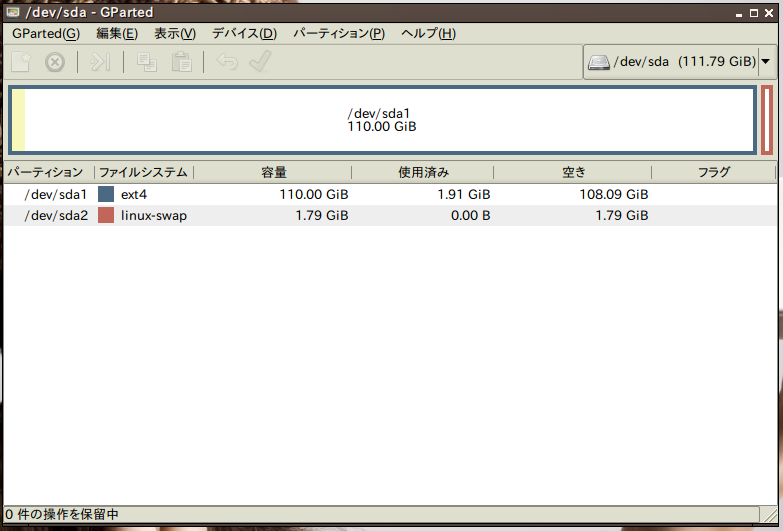Click the Undo last operation icon
Screen dimensions: 783x531
(x=227, y=62)
